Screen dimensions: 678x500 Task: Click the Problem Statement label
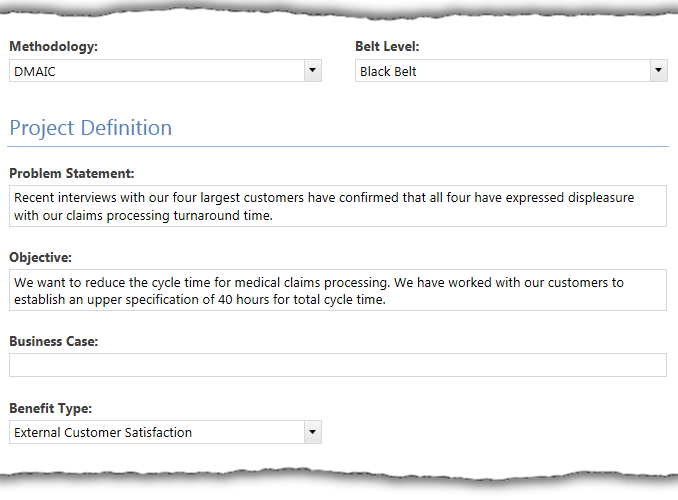click(x=72, y=173)
